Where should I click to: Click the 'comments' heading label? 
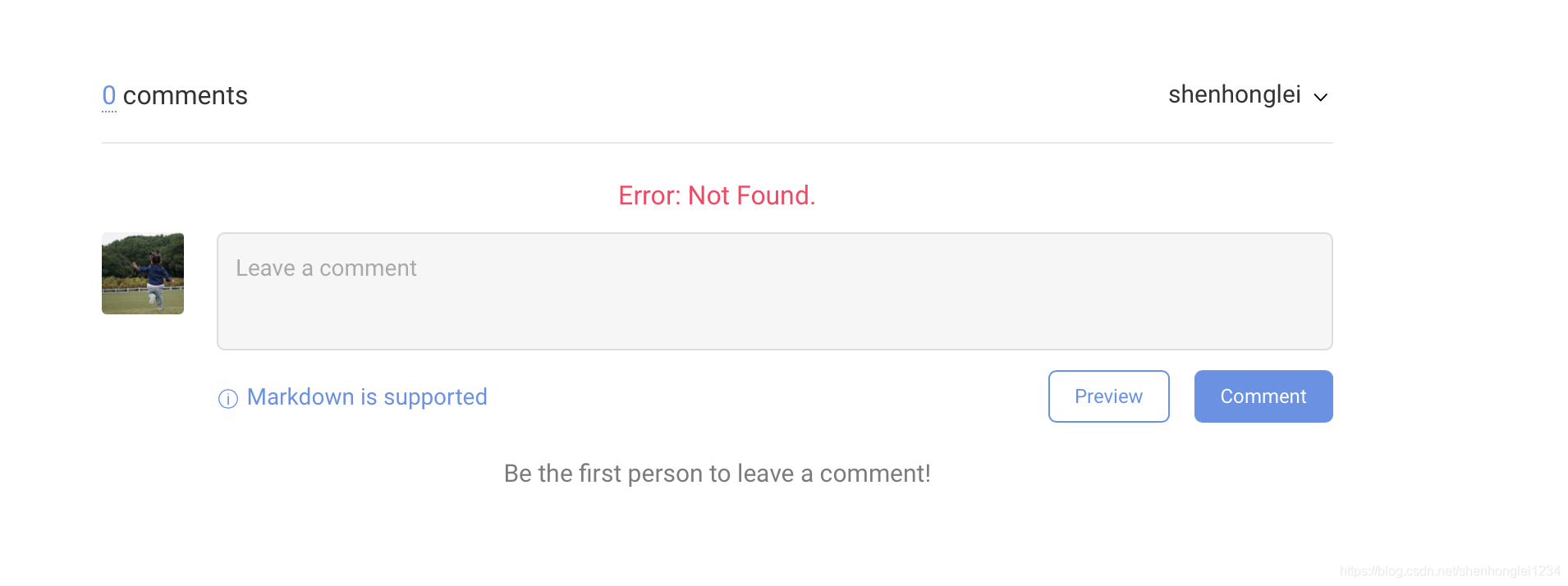[x=186, y=95]
